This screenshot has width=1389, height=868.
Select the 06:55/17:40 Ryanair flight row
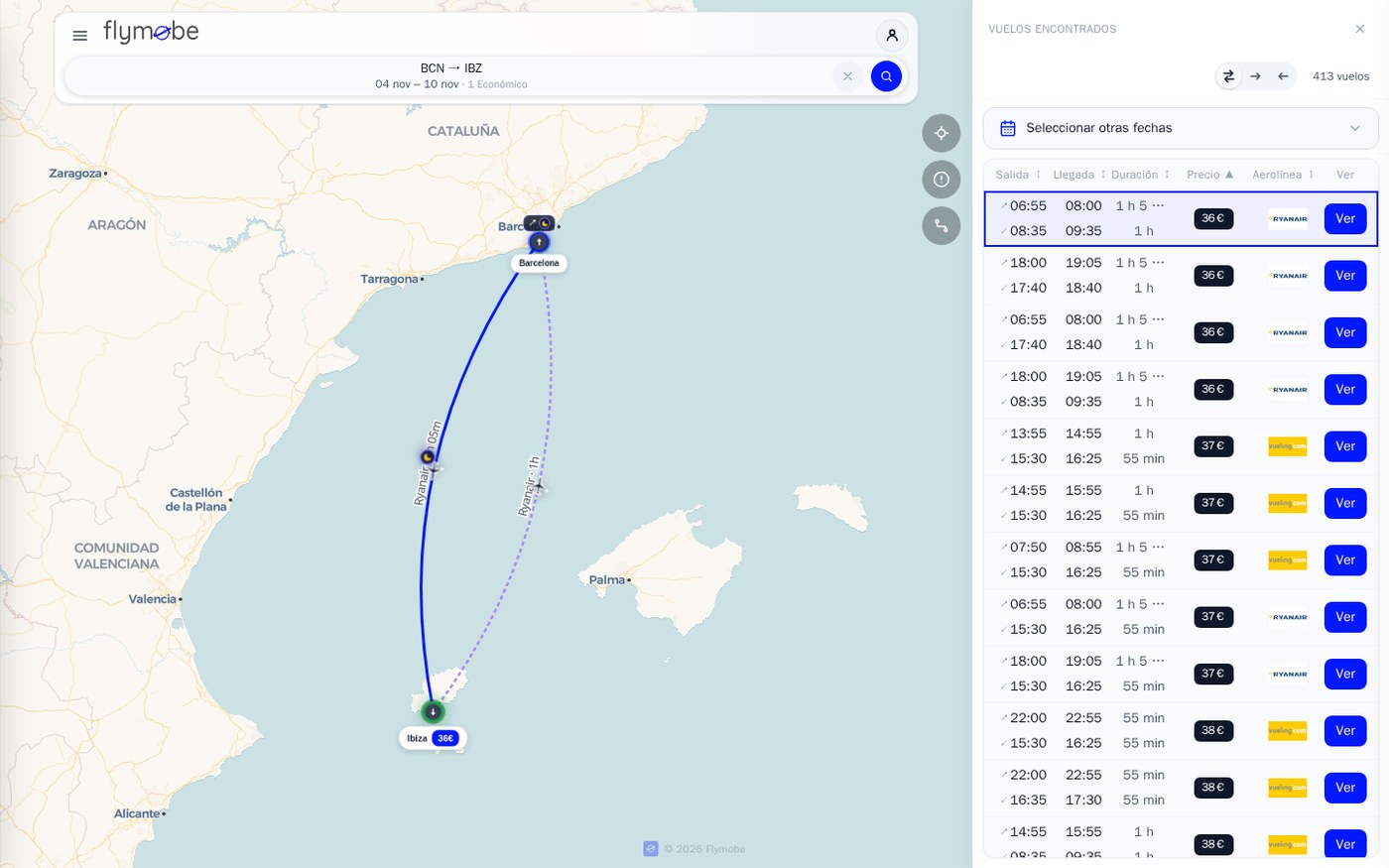click(1181, 332)
